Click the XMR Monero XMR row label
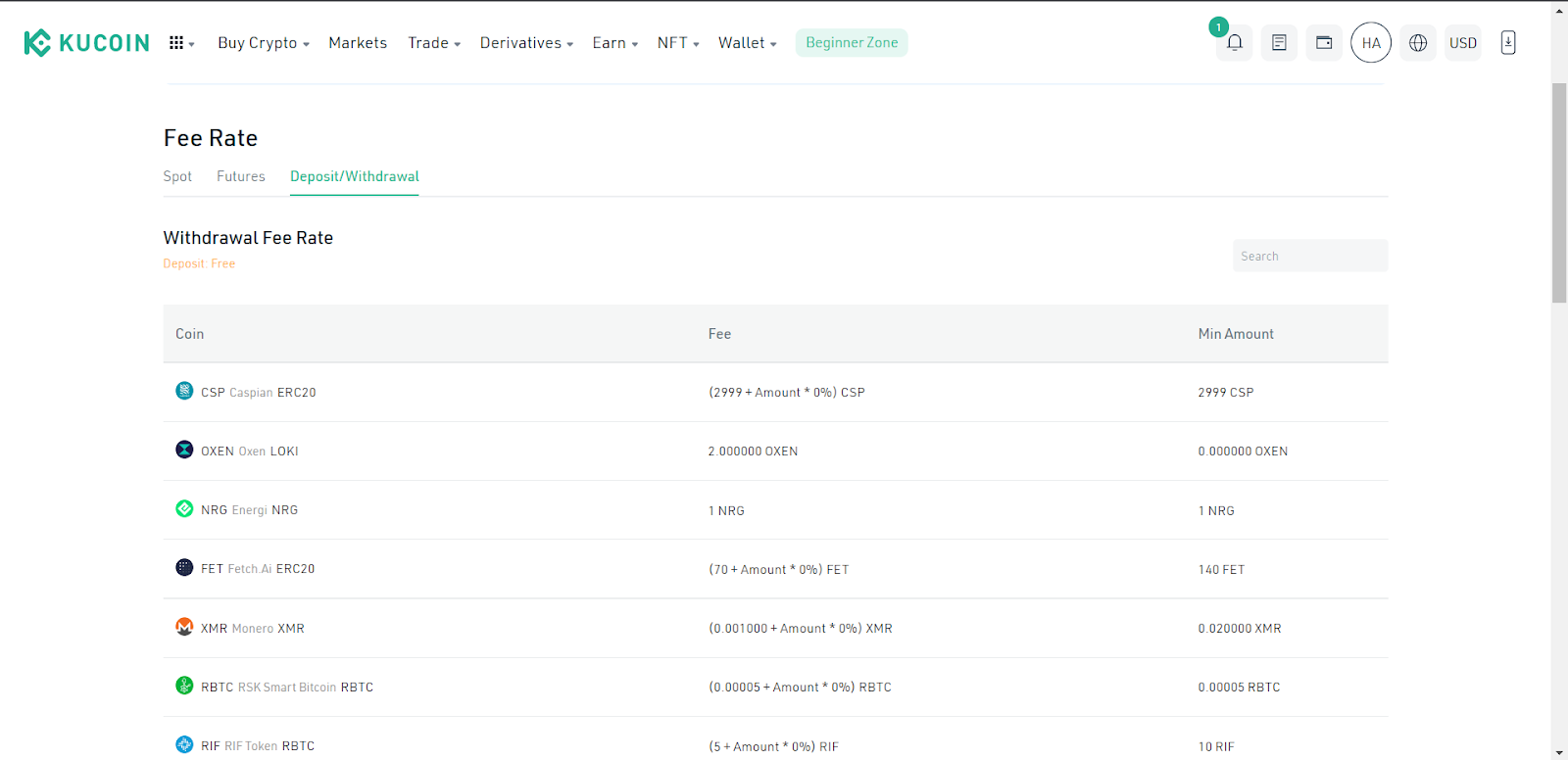Image resolution: width=1568 pixels, height=760 pixels. 253,629
